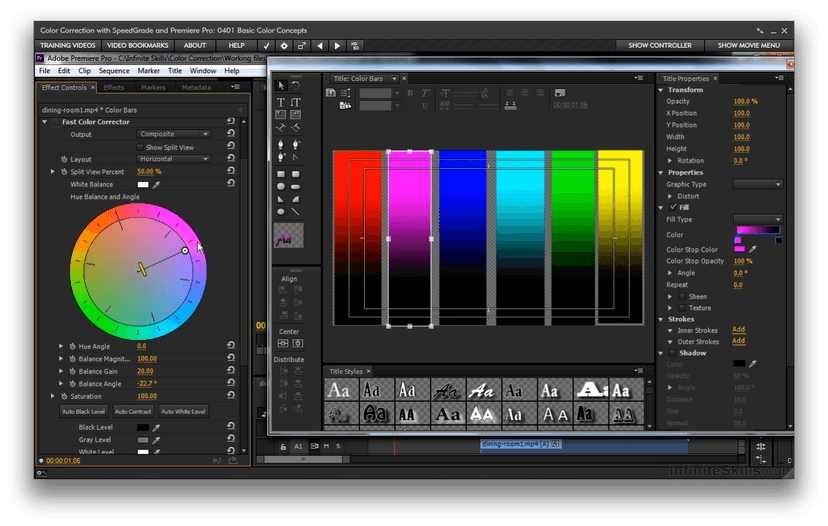
Task: Open the Window menu
Action: [x=203, y=71]
